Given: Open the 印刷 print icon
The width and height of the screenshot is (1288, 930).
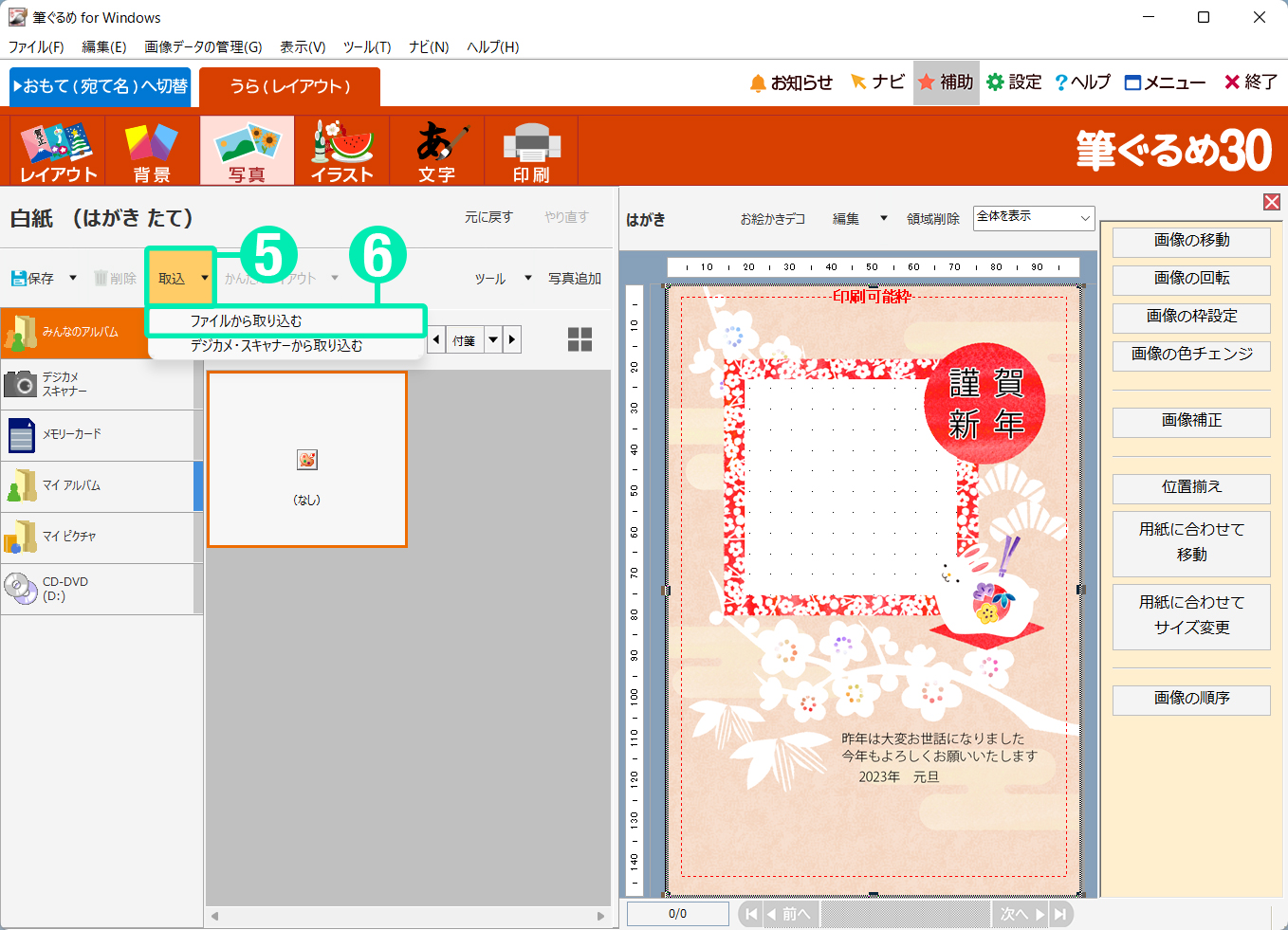Looking at the screenshot, I should [531, 151].
